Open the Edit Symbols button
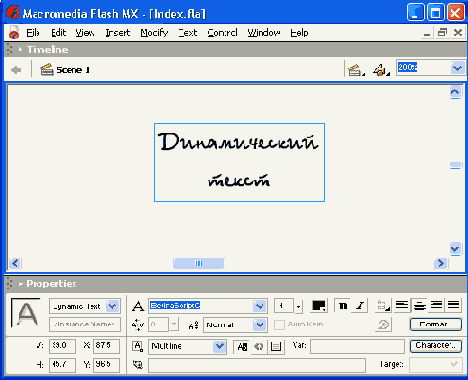This screenshot has height=380, width=468. pyautogui.click(x=381, y=70)
